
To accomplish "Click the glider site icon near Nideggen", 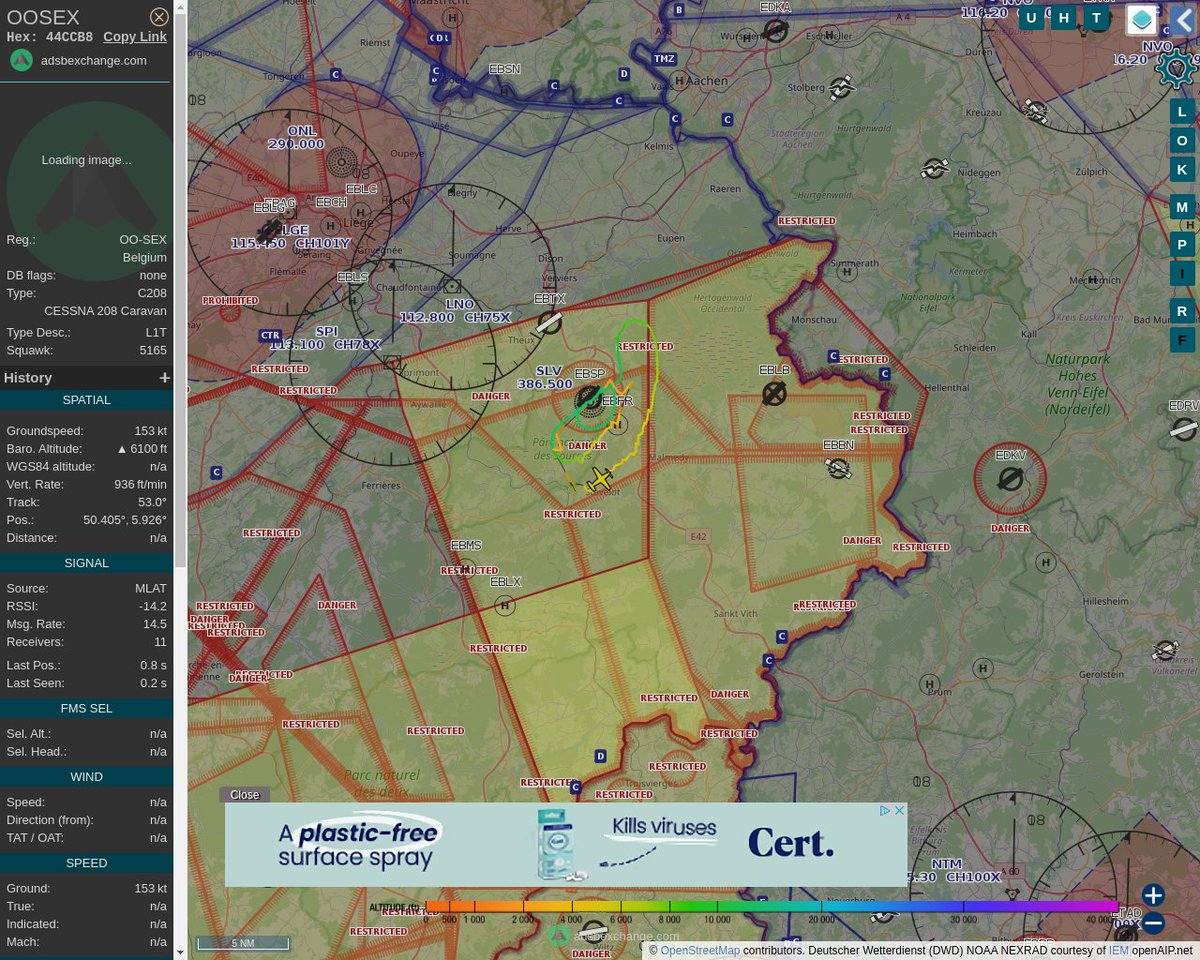I will click(935, 168).
